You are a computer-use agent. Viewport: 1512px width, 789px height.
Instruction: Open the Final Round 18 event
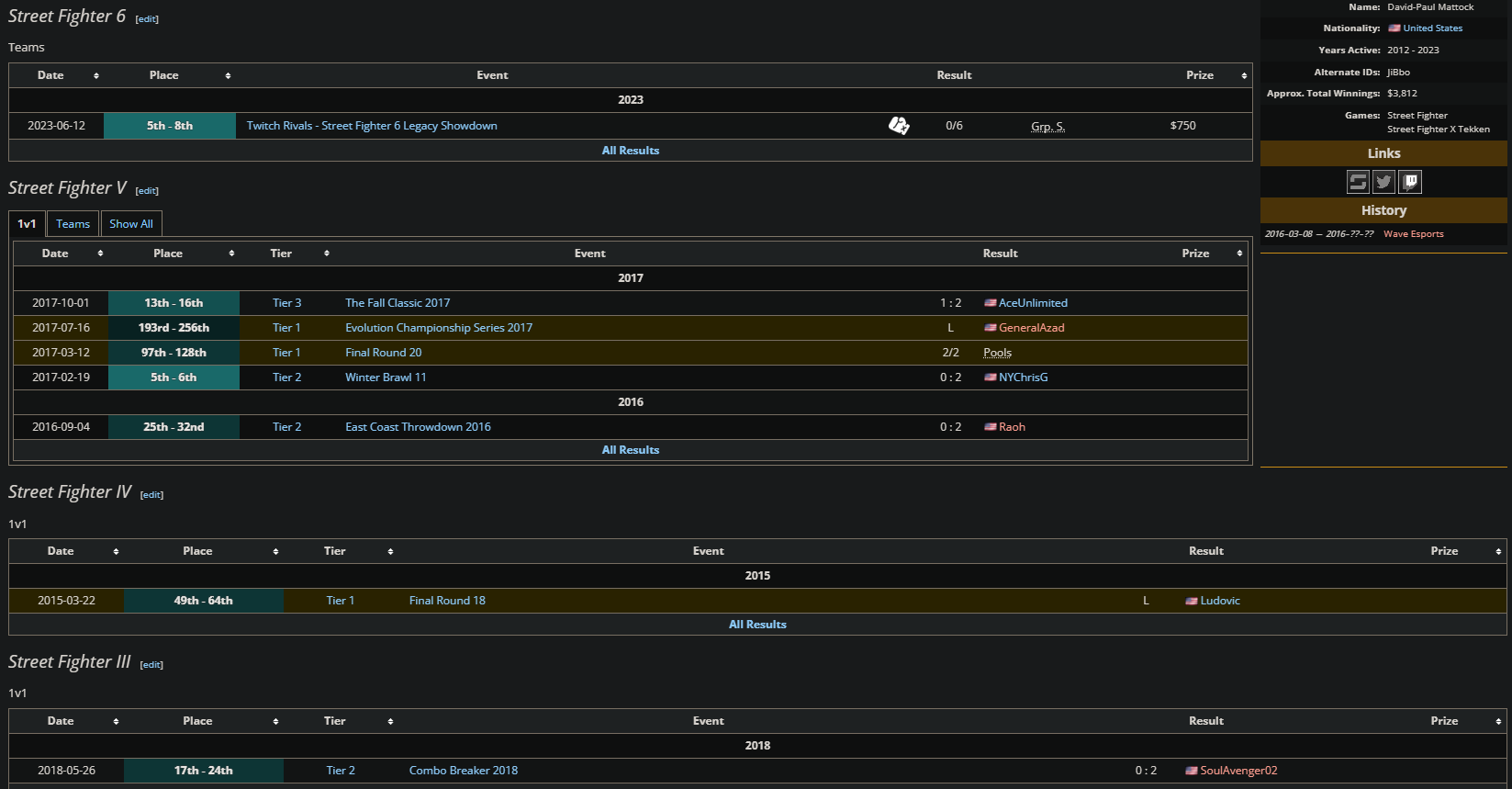(447, 601)
